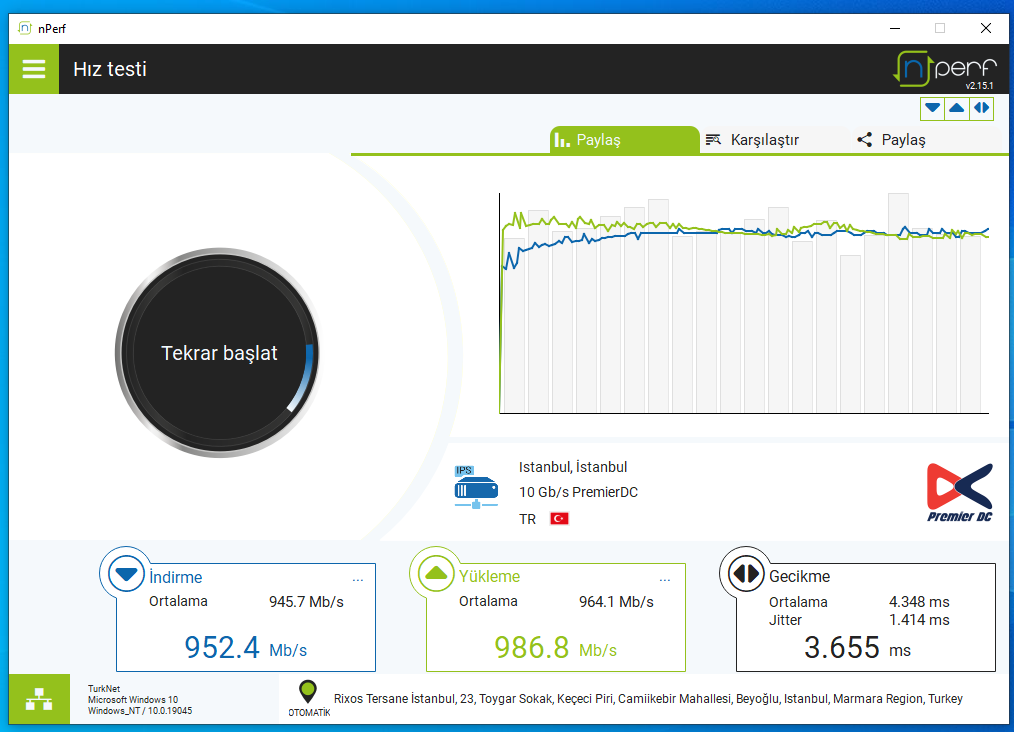
Task: Click the OTOMATİK location pin icon
Action: (308, 691)
